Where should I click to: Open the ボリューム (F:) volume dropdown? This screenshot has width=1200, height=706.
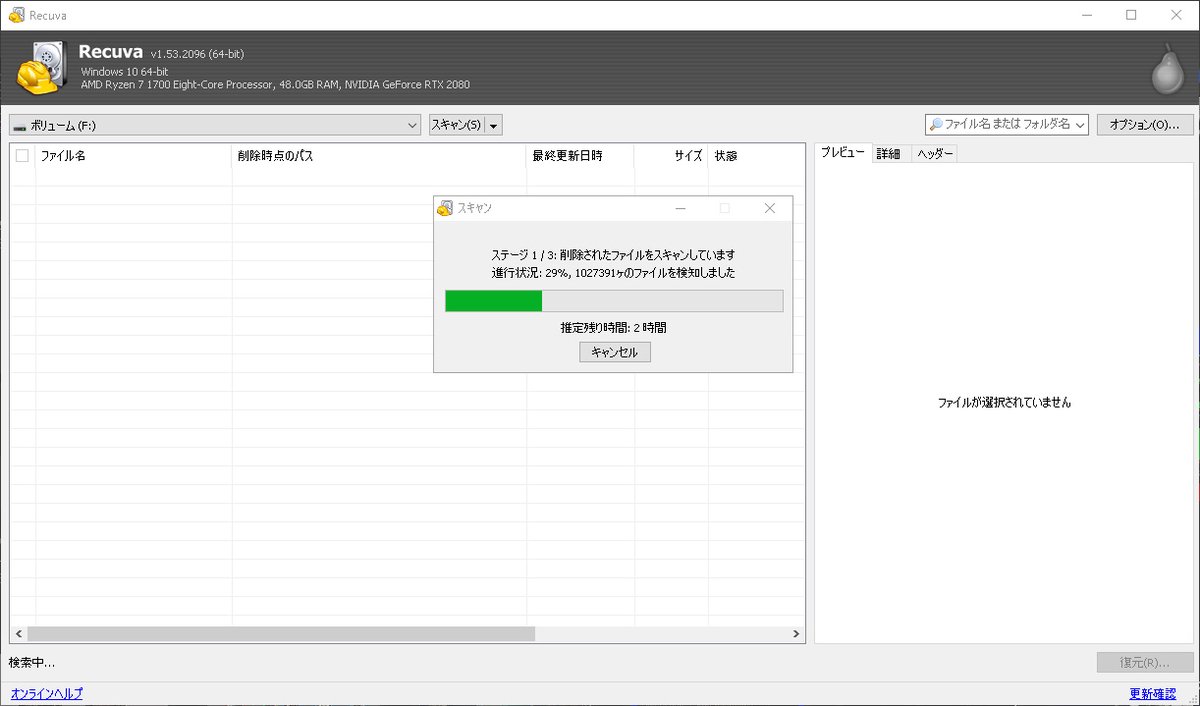click(410, 125)
